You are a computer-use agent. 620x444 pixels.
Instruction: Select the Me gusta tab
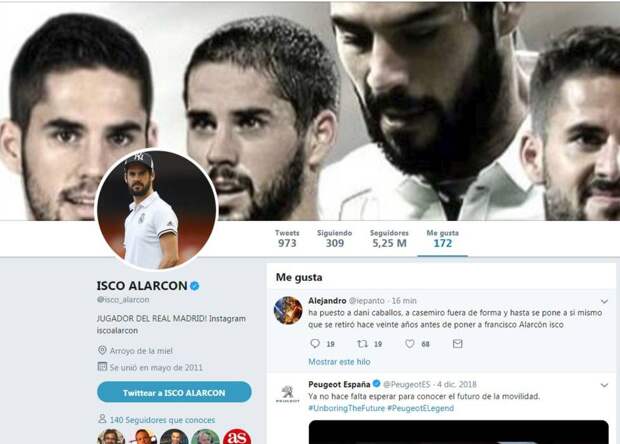click(x=442, y=238)
